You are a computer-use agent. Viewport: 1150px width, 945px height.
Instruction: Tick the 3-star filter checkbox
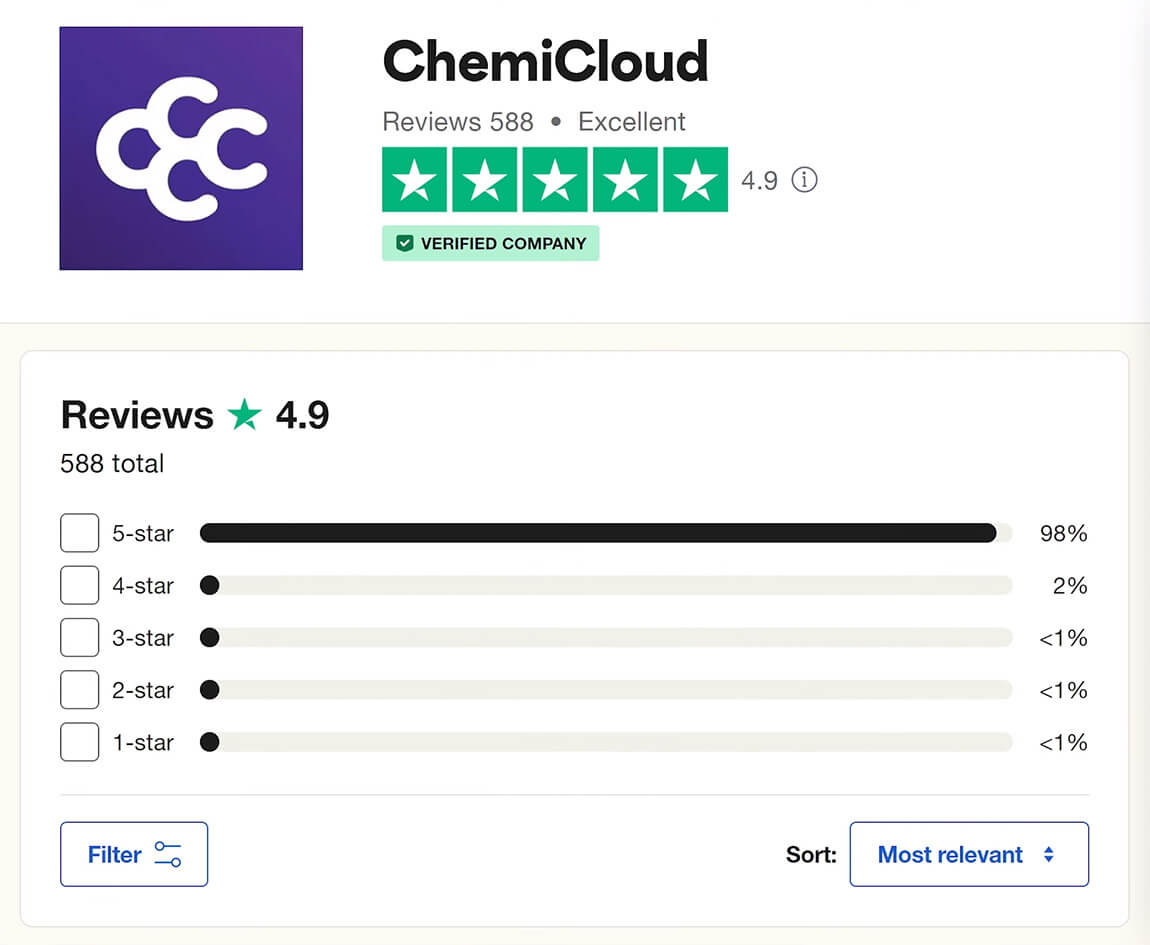pyautogui.click(x=79, y=638)
